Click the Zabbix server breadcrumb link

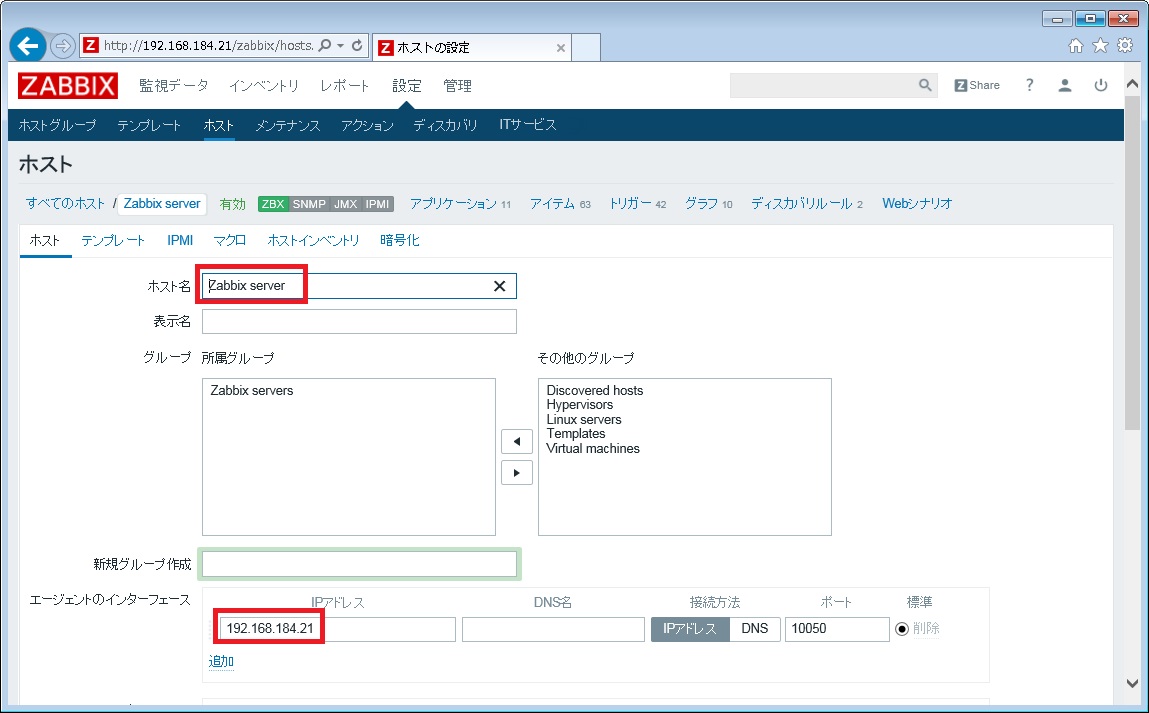tap(162, 204)
